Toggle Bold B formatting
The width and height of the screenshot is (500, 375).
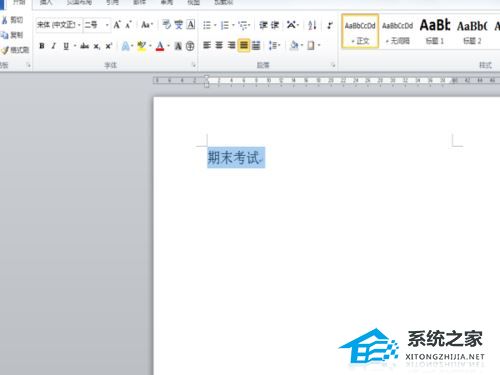(42, 46)
